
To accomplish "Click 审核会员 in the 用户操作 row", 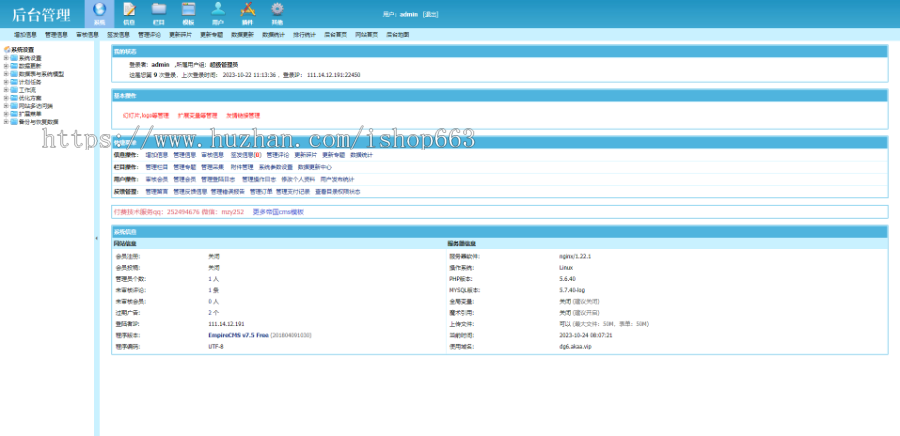I will [157, 180].
